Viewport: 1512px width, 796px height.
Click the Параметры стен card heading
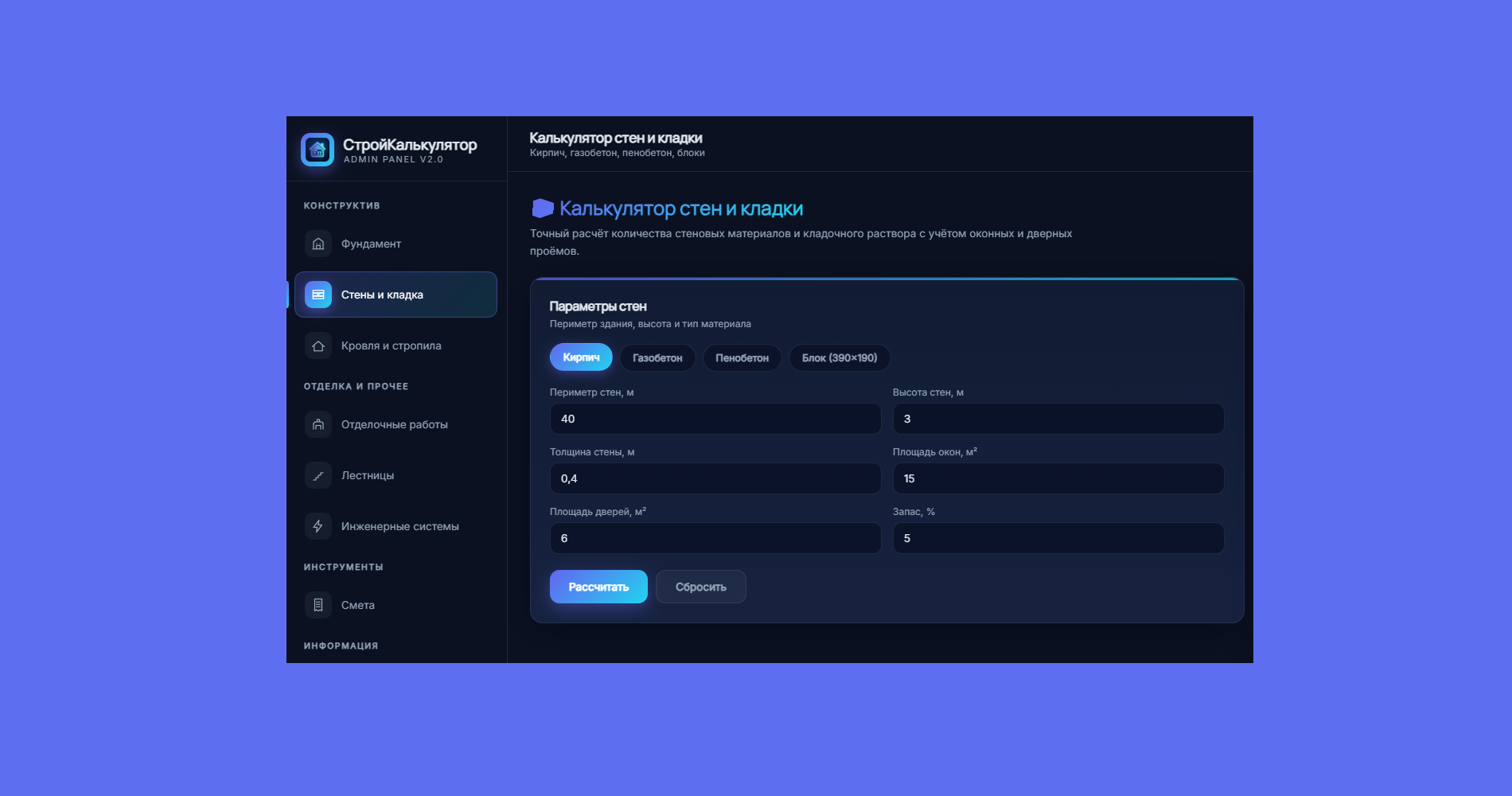(598, 306)
